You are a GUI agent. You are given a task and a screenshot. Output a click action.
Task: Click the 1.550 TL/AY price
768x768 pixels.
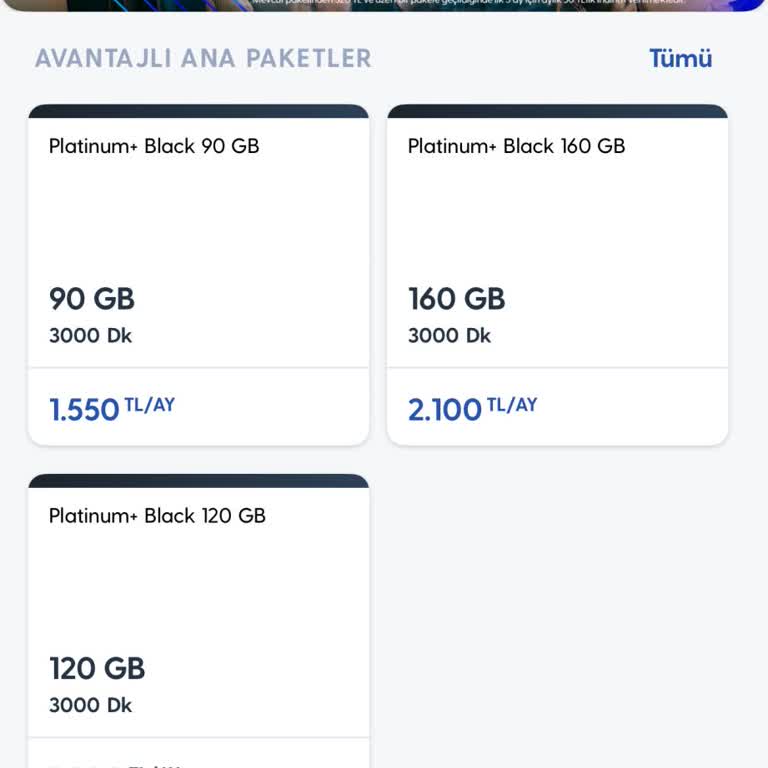click(85, 409)
